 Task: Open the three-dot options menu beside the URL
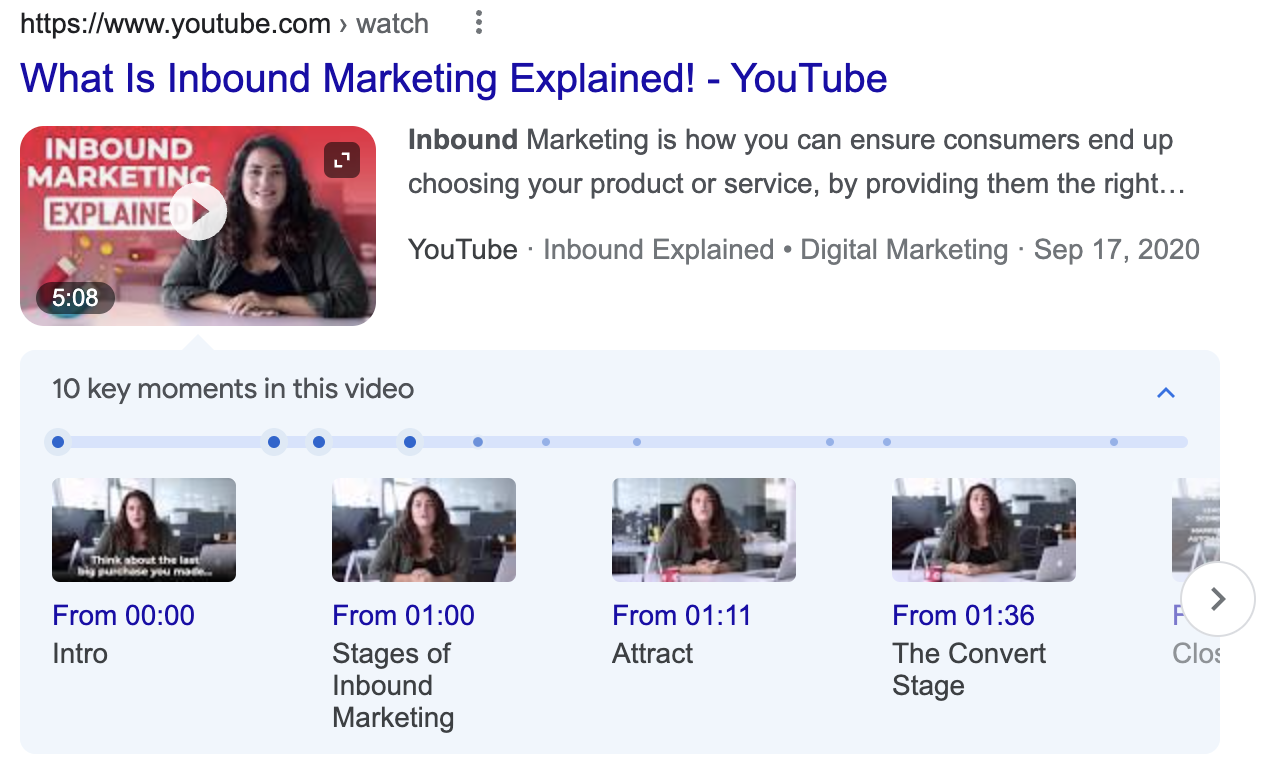click(x=480, y=23)
